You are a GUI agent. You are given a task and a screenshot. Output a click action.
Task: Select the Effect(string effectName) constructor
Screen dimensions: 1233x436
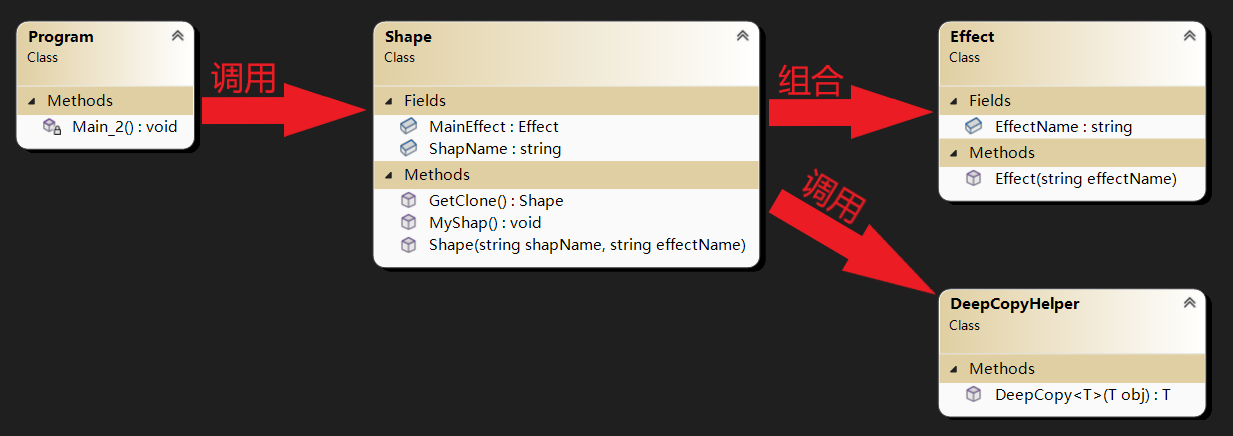pos(1085,179)
